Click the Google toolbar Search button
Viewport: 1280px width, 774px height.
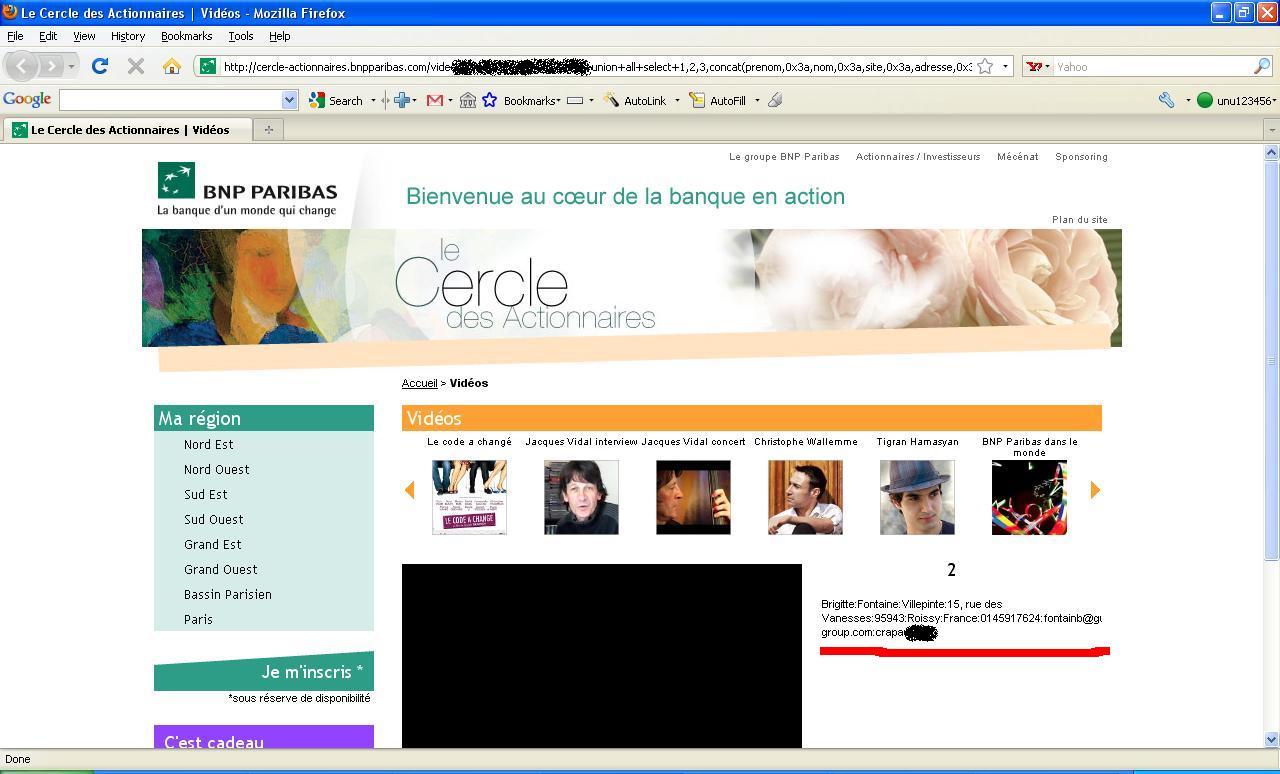click(336, 100)
